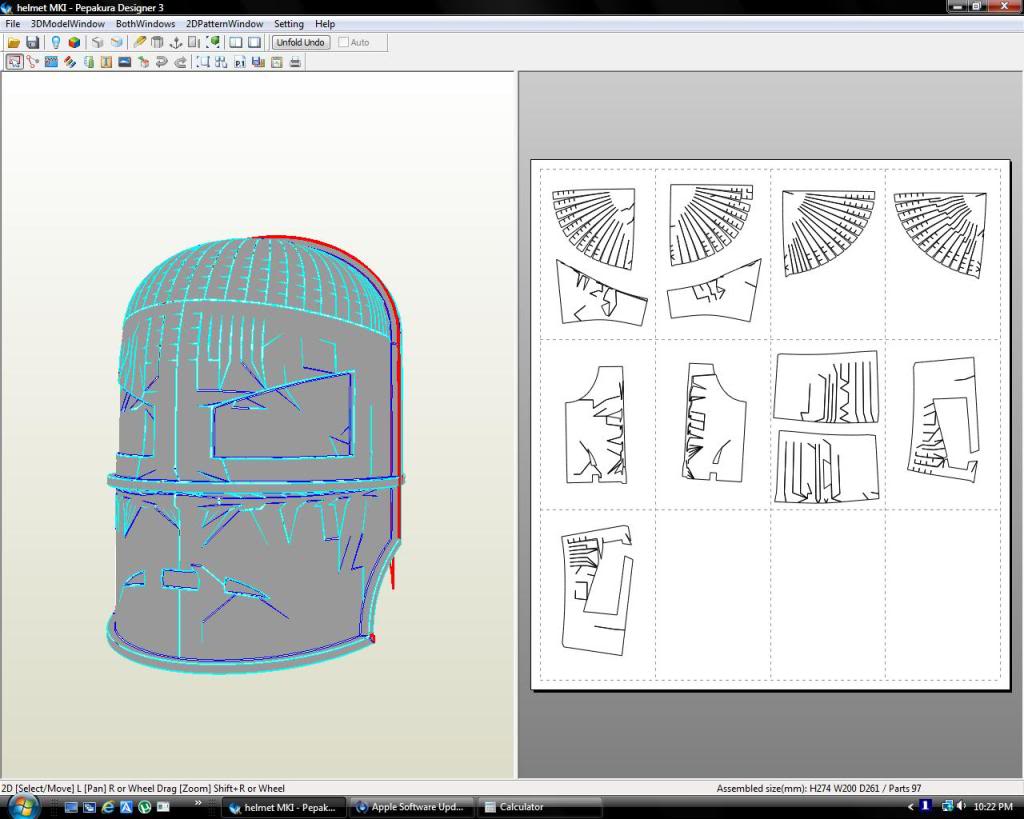Click the Open file folder icon
Viewport: 1024px width, 819px height.
coord(14,43)
